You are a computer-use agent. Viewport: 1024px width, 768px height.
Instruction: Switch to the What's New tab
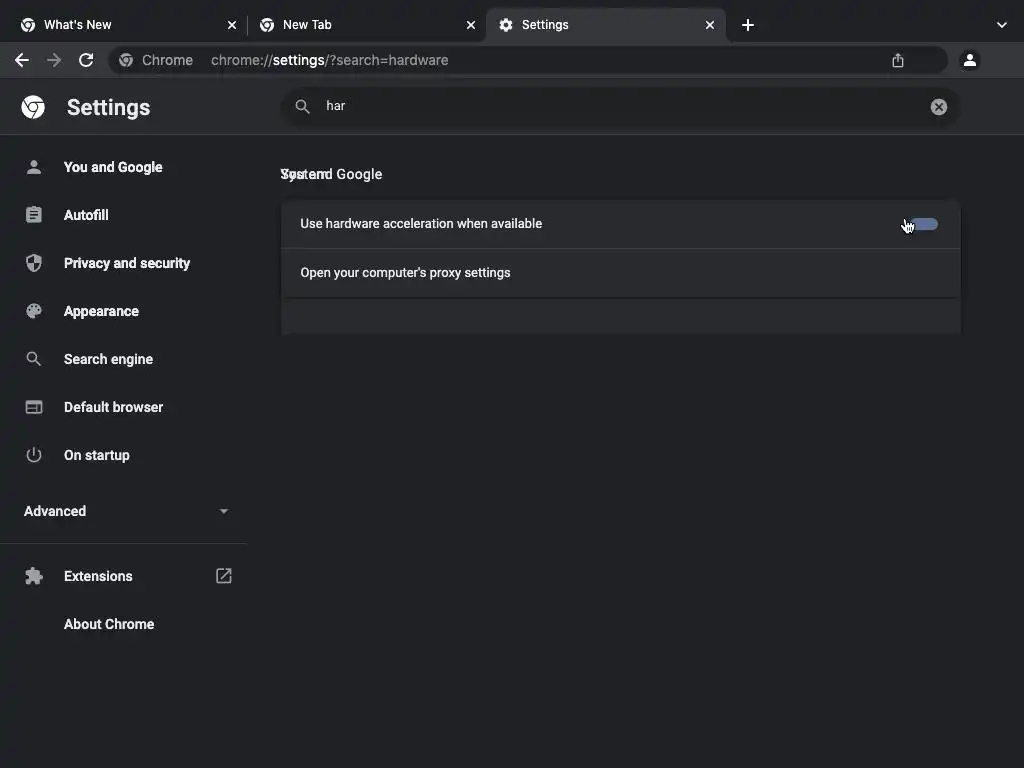pos(120,25)
